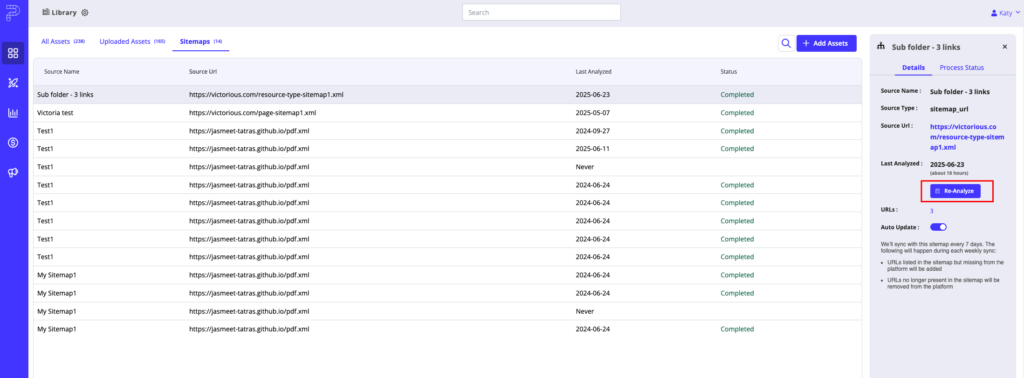Image resolution: width=1024 pixels, height=378 pixels.
Task: Click the Status column header
Action: point(729,71)
